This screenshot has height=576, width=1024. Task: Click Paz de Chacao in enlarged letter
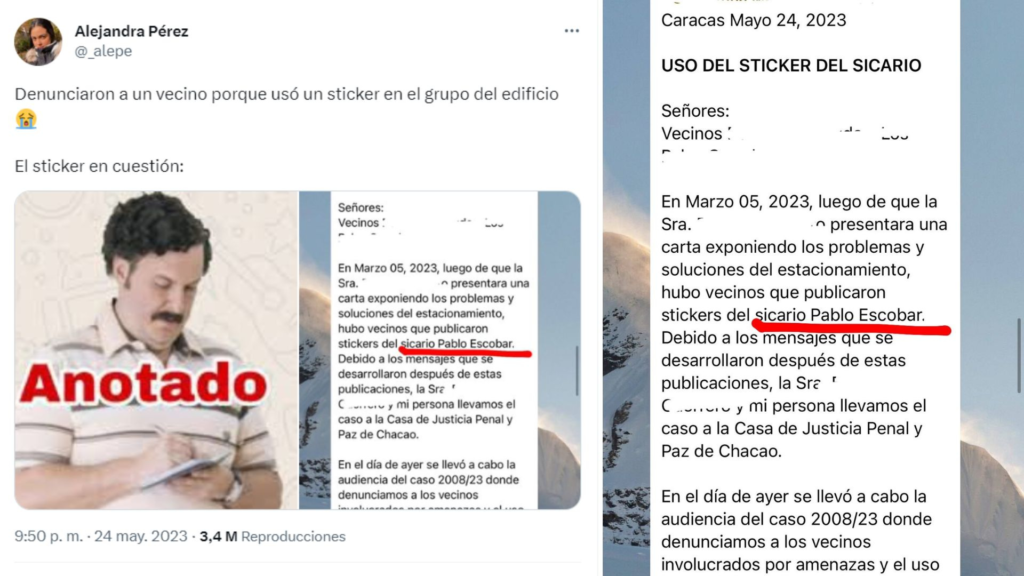[x=721, y=451]
